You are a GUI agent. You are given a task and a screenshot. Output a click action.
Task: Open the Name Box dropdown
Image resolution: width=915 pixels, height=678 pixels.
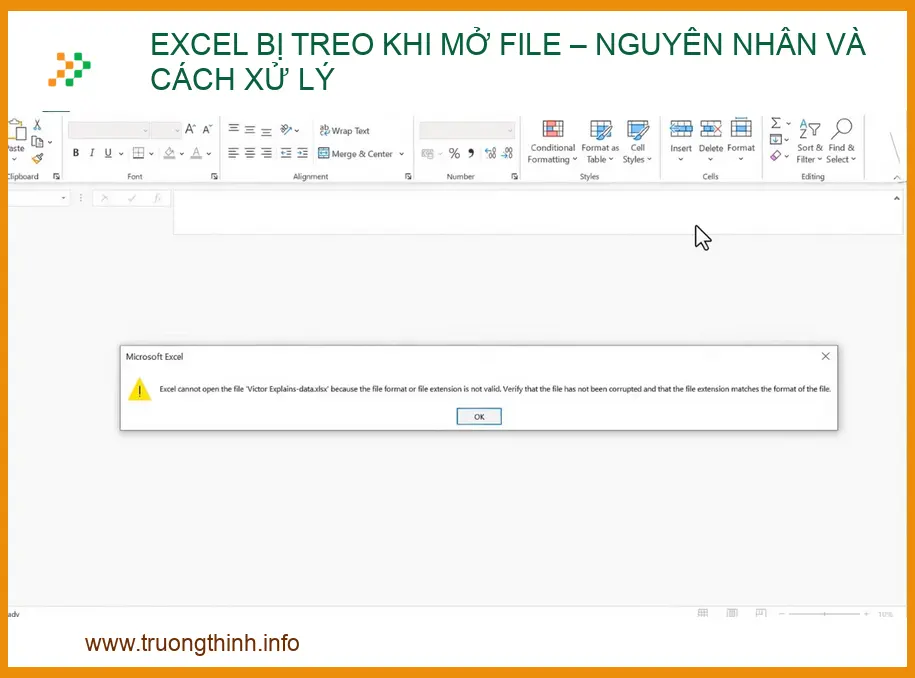point(63,198)
